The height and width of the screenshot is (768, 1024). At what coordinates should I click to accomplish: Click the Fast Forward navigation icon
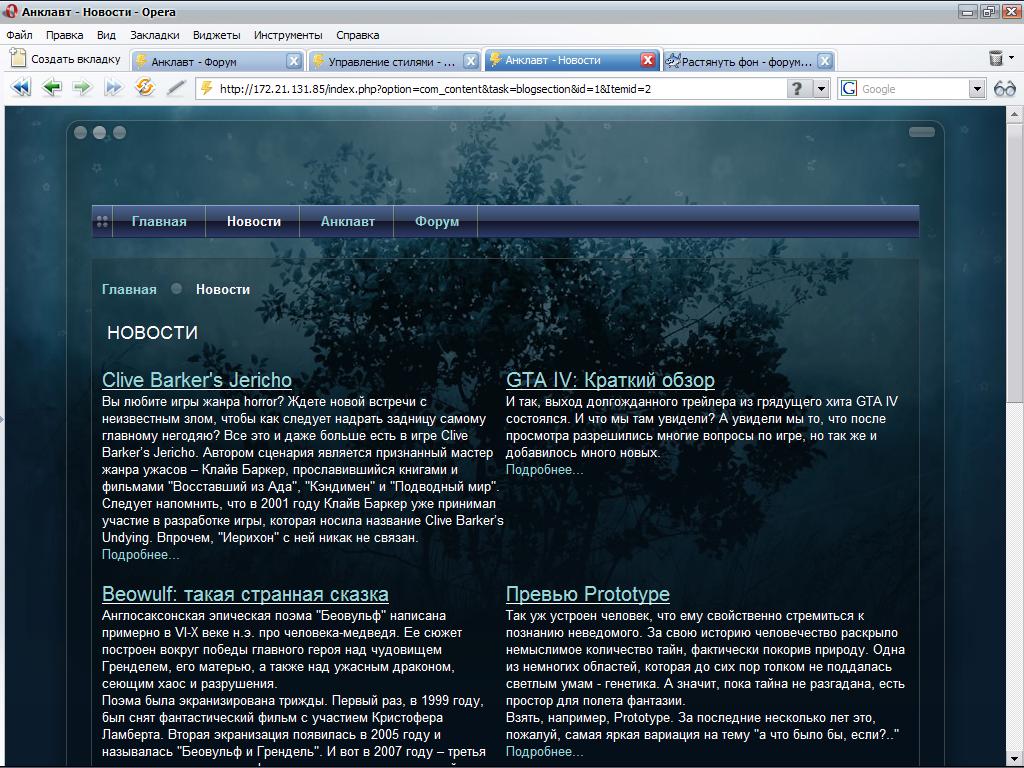[x=114, y=88]
